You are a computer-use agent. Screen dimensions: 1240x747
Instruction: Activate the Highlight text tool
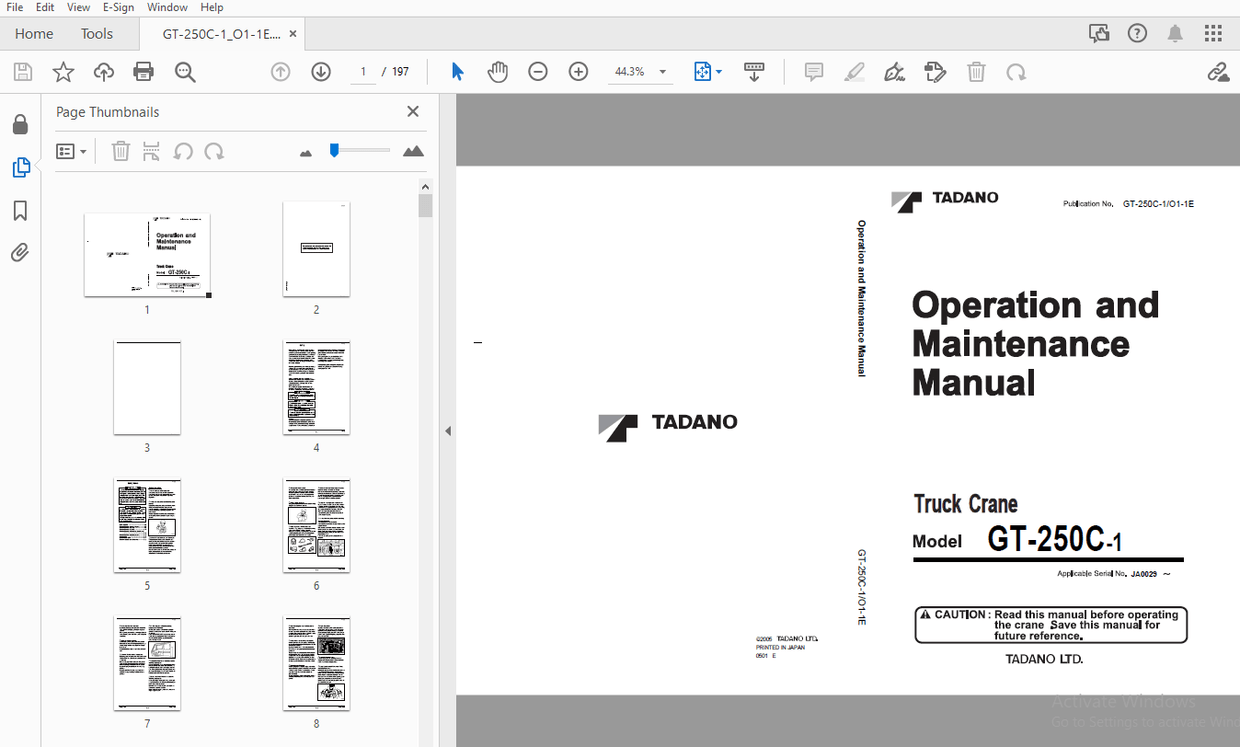tap(854, 71)
